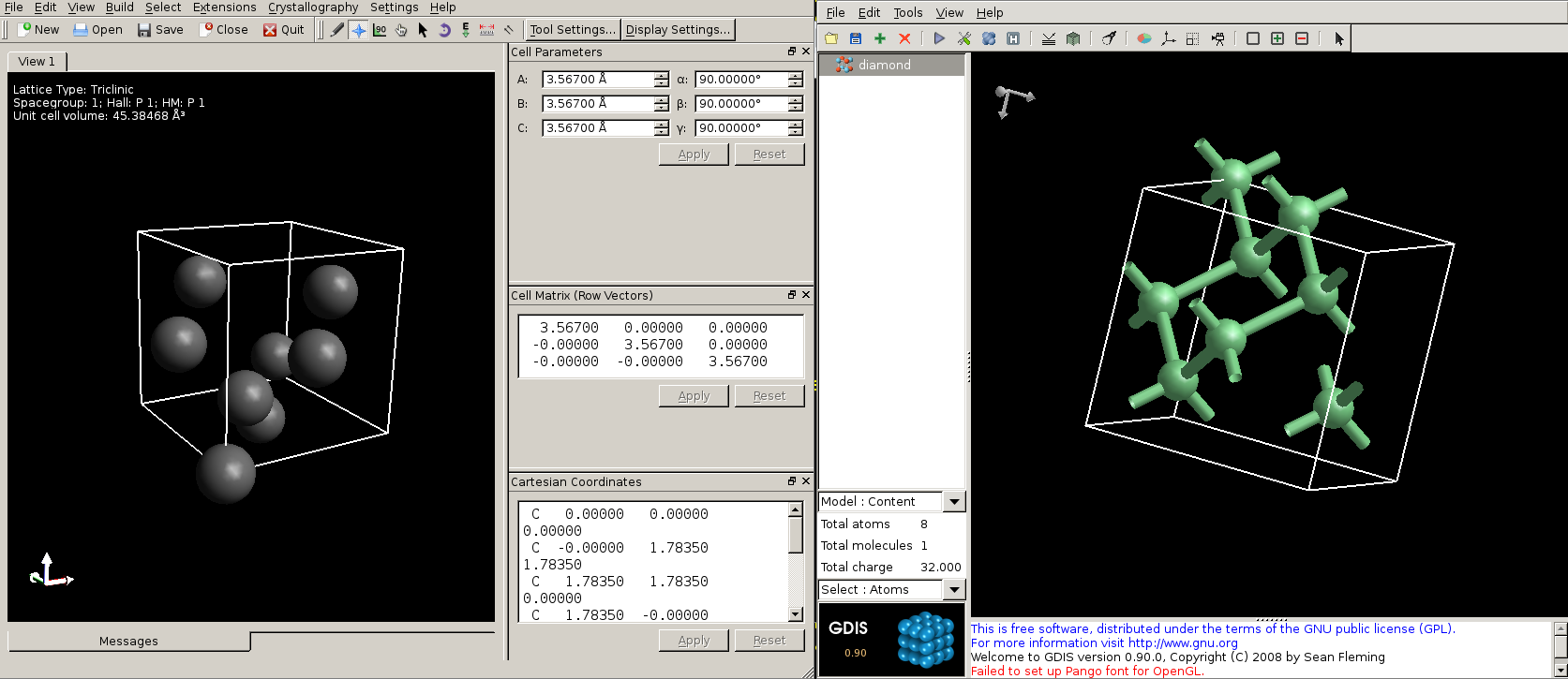Open the GDIS model editing tools icon
This screenshot has height=679, width=1568.
[x=964, y=38]
